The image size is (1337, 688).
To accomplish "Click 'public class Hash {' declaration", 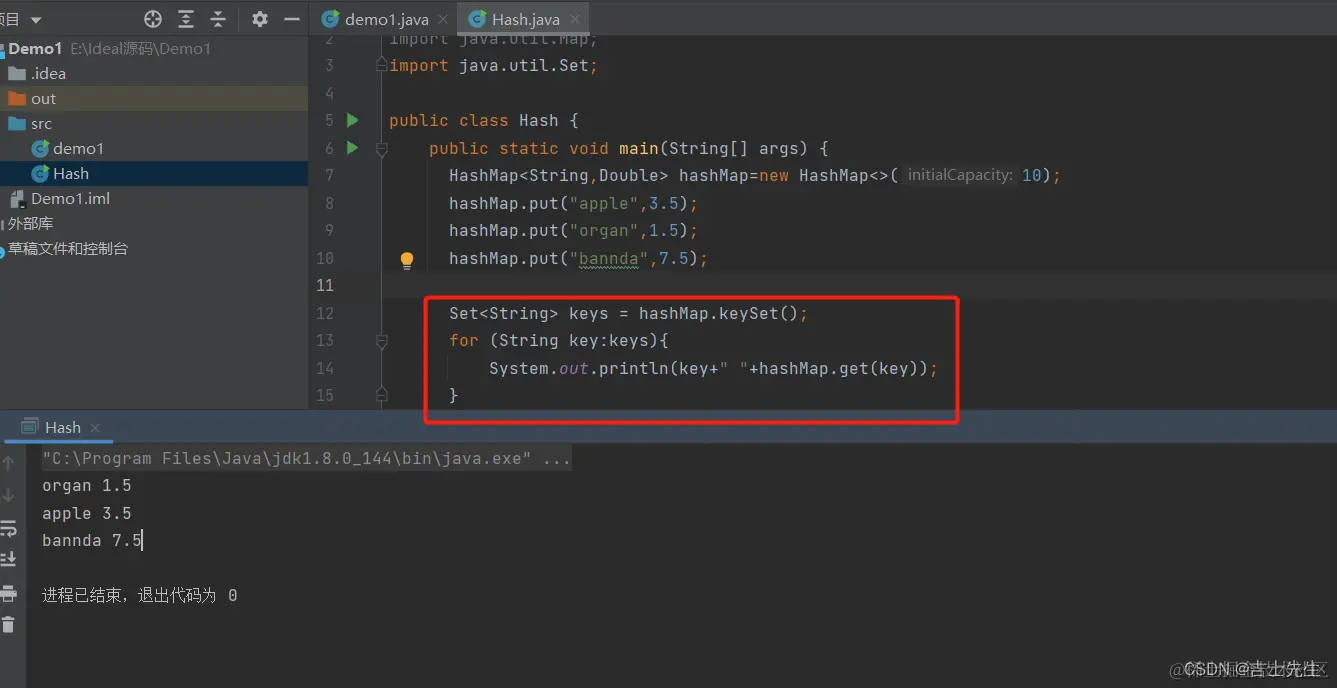I will (x=484, y=120).
